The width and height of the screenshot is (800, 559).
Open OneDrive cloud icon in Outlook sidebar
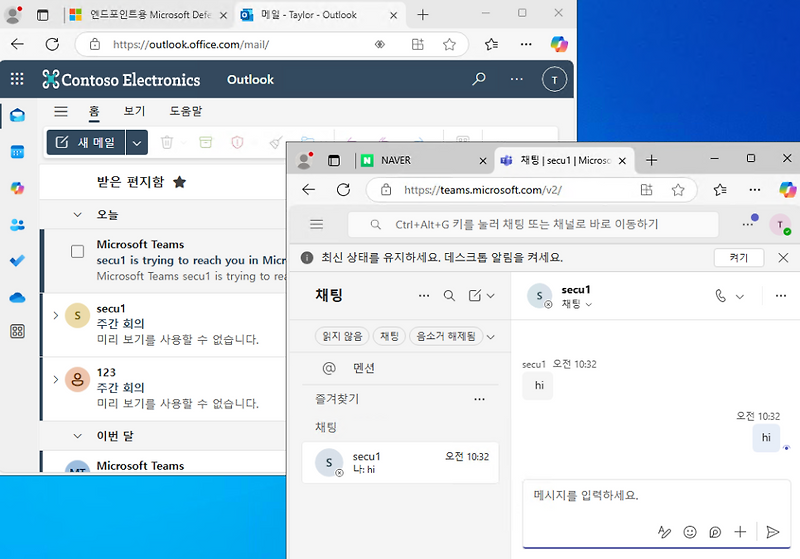click(17, 297)
